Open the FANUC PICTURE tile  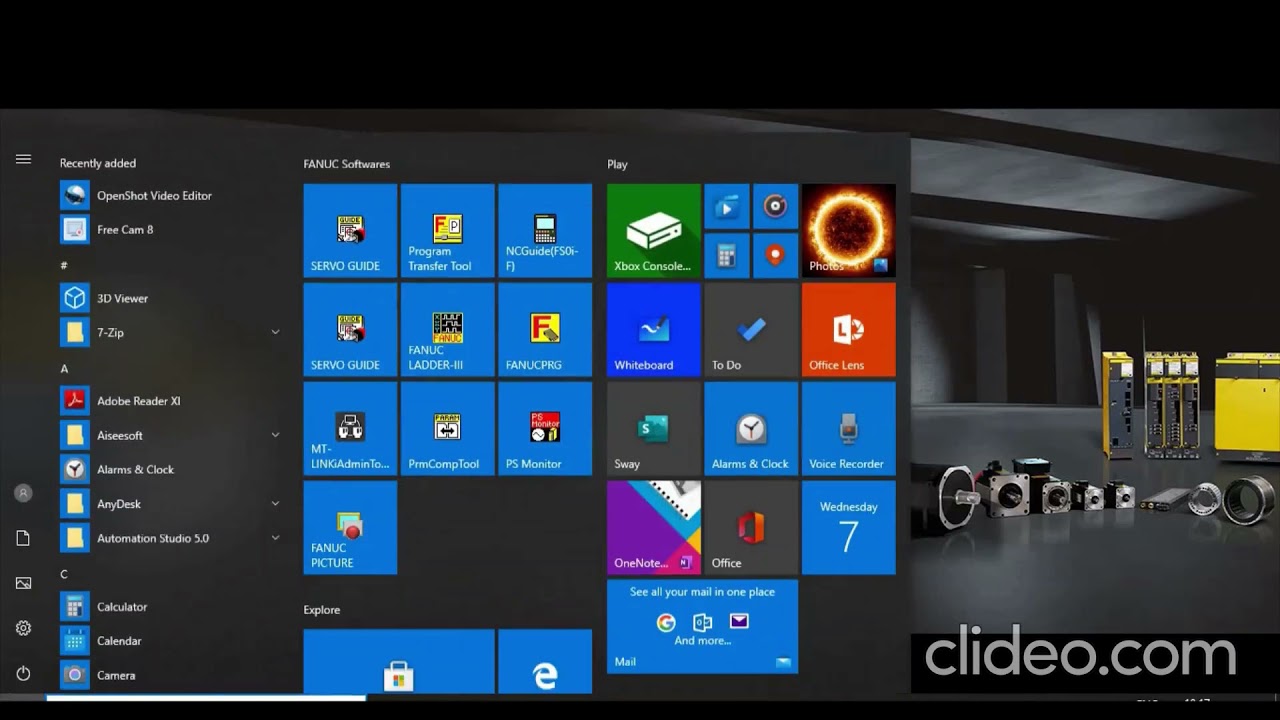[350, 528]
